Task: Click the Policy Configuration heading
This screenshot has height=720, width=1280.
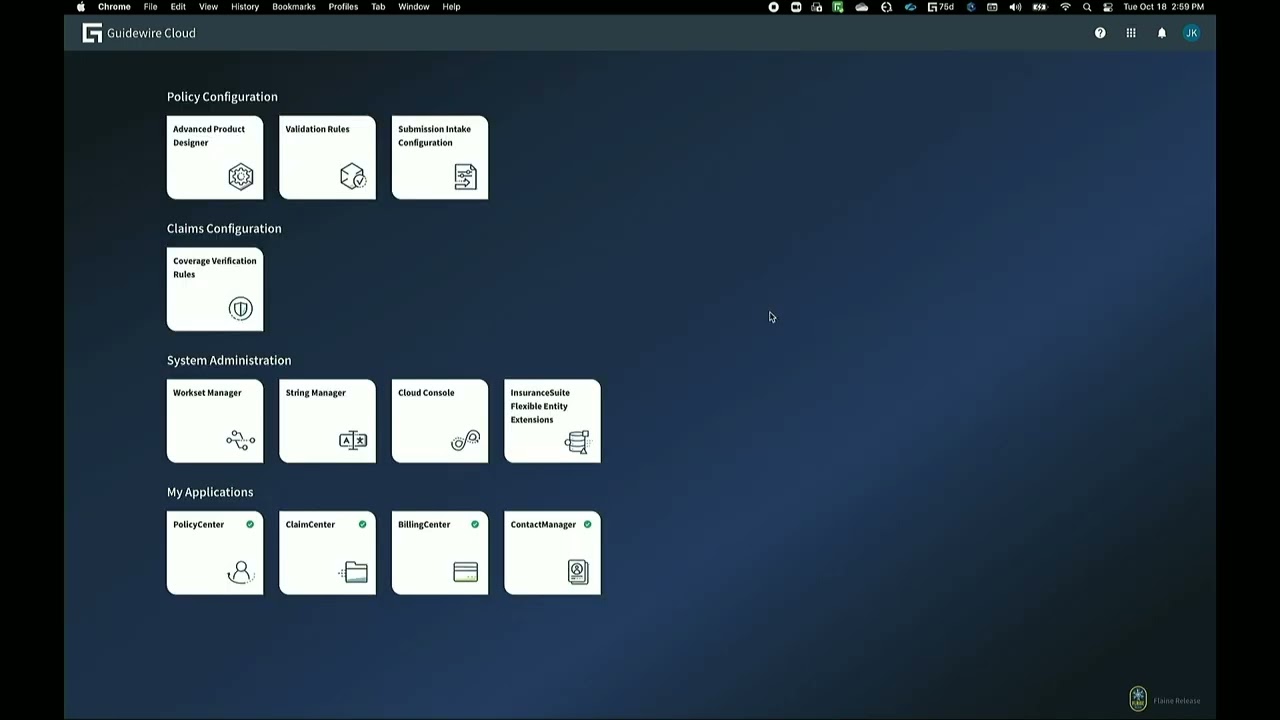Action: 222,97
